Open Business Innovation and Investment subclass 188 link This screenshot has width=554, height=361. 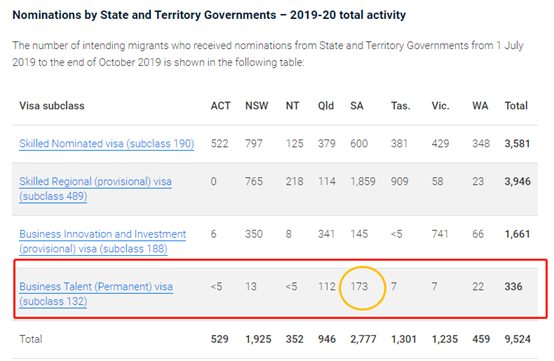coord(102,241)
